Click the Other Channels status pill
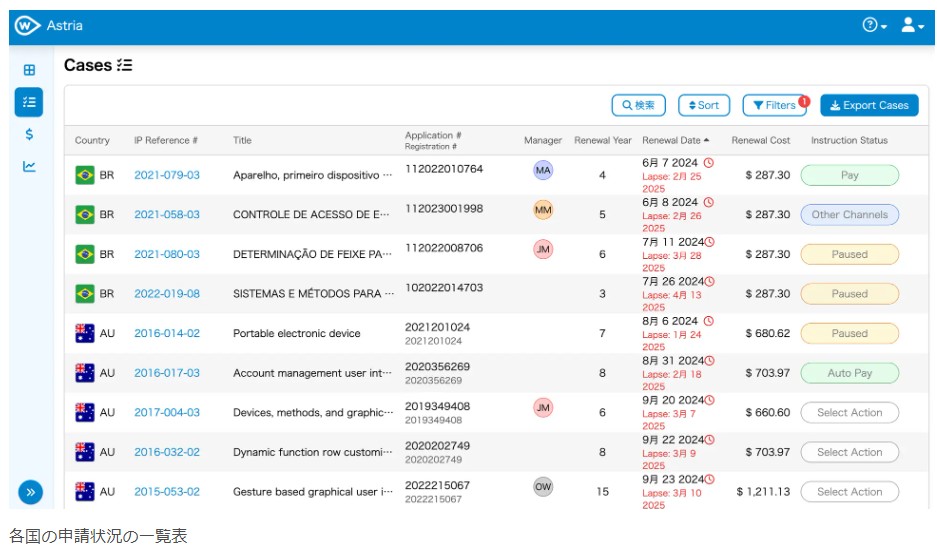 [x=849, y=214]
